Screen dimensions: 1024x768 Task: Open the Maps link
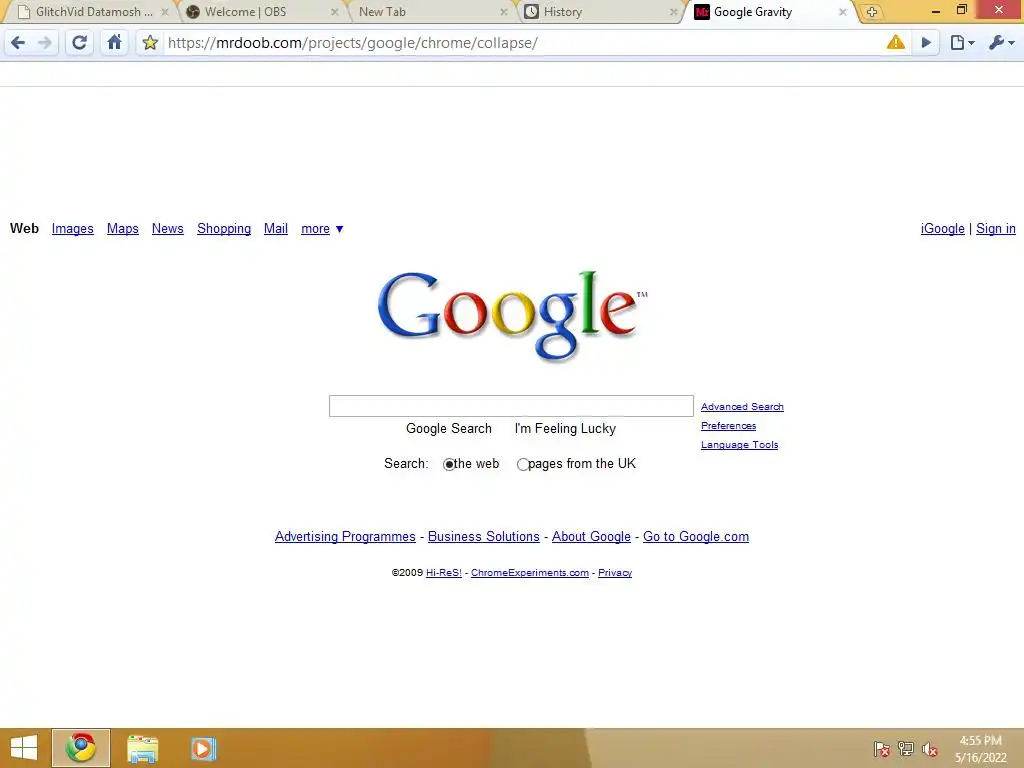pyautogui.click(x=123, y=229)
